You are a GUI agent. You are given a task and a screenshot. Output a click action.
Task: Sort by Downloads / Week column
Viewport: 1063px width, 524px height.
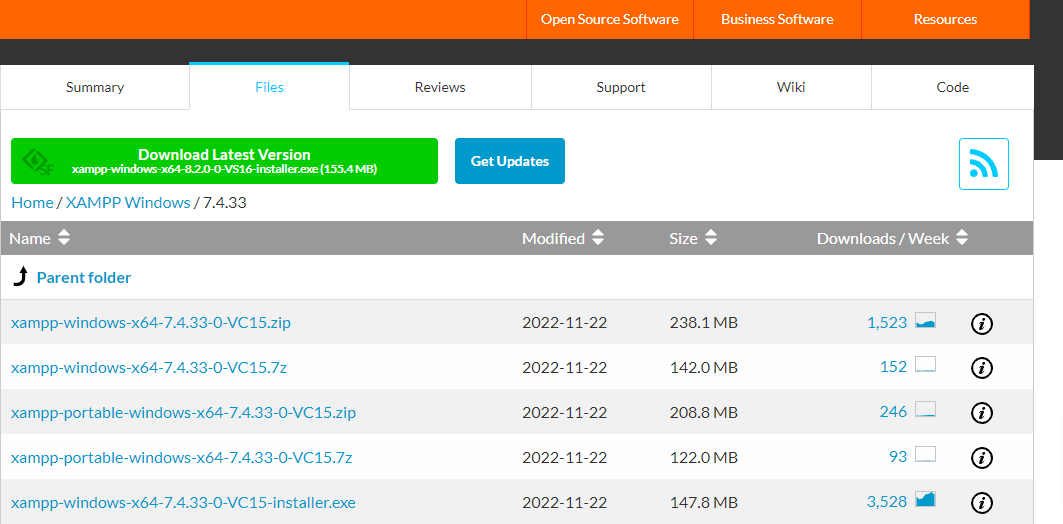point(892,238)
